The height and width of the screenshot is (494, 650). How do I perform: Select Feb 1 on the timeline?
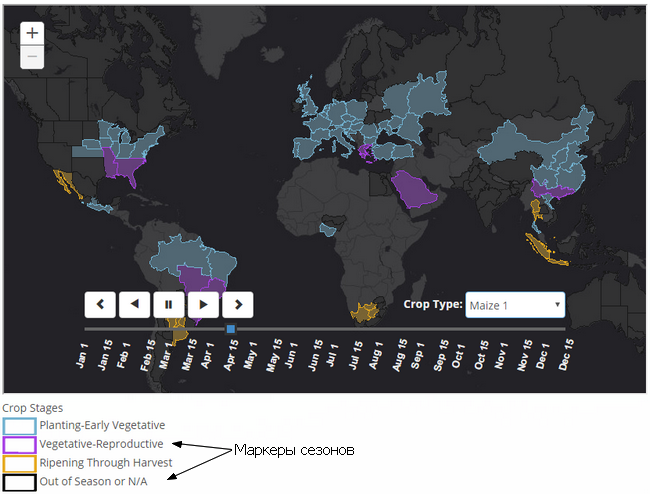124,355
